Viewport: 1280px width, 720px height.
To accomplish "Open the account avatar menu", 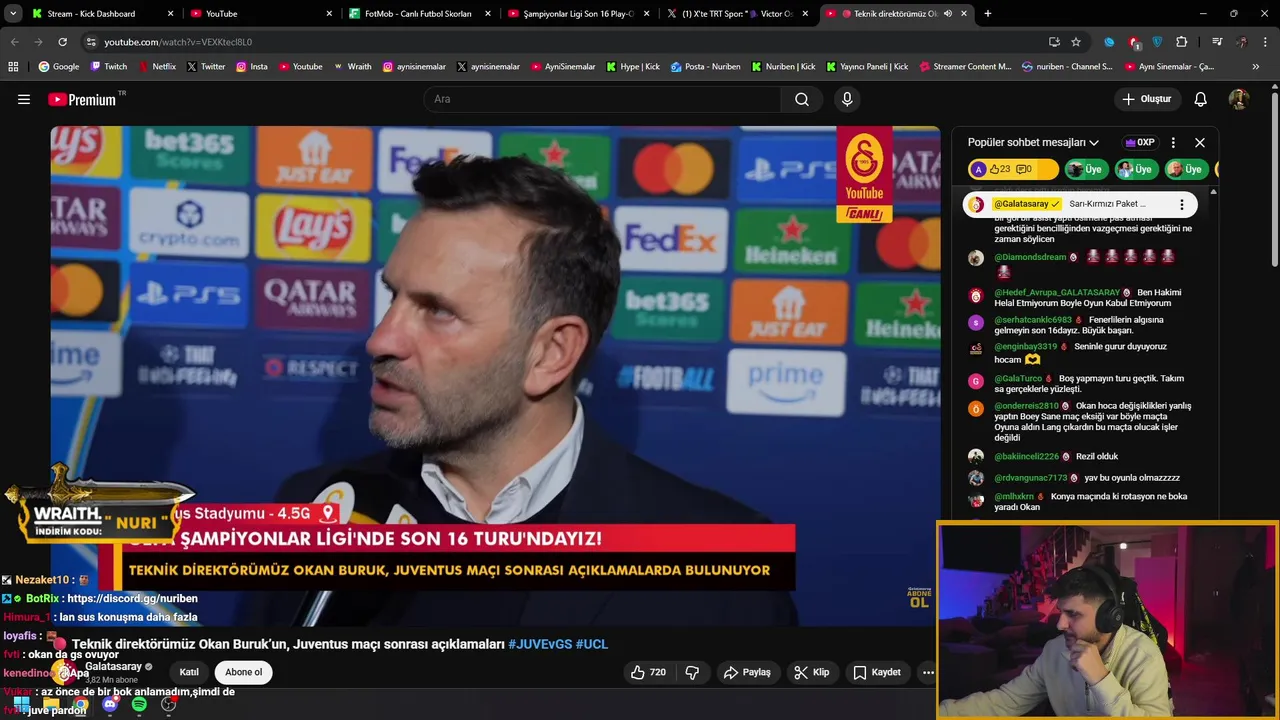I will (1239, 99).
